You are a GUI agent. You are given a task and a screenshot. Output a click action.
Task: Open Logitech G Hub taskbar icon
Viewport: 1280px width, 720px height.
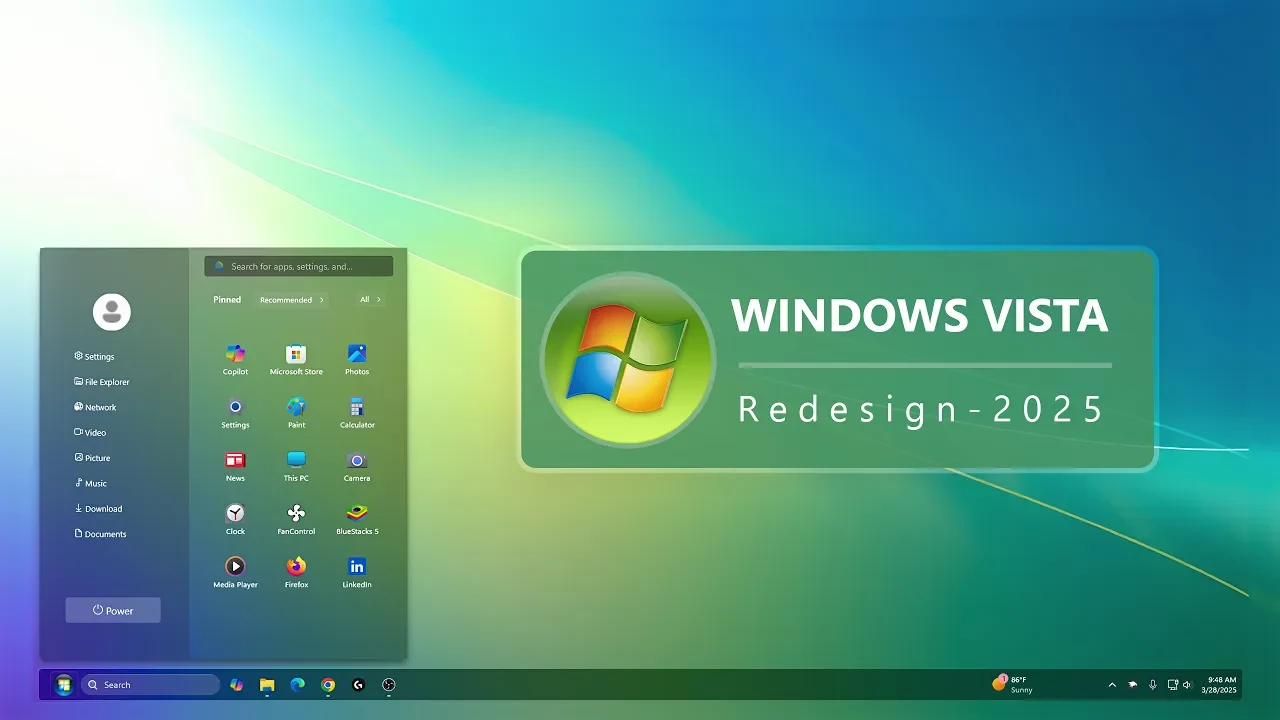[358, 685]
